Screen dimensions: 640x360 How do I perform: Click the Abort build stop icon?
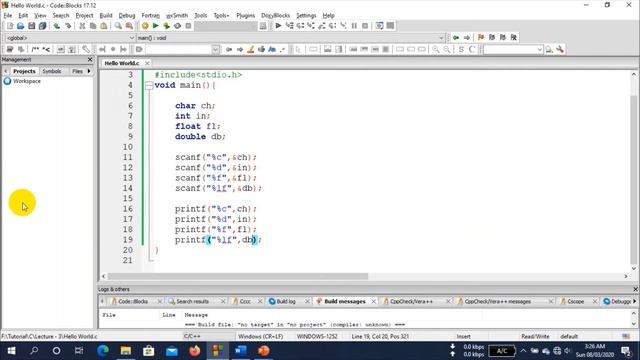[188, 26]
